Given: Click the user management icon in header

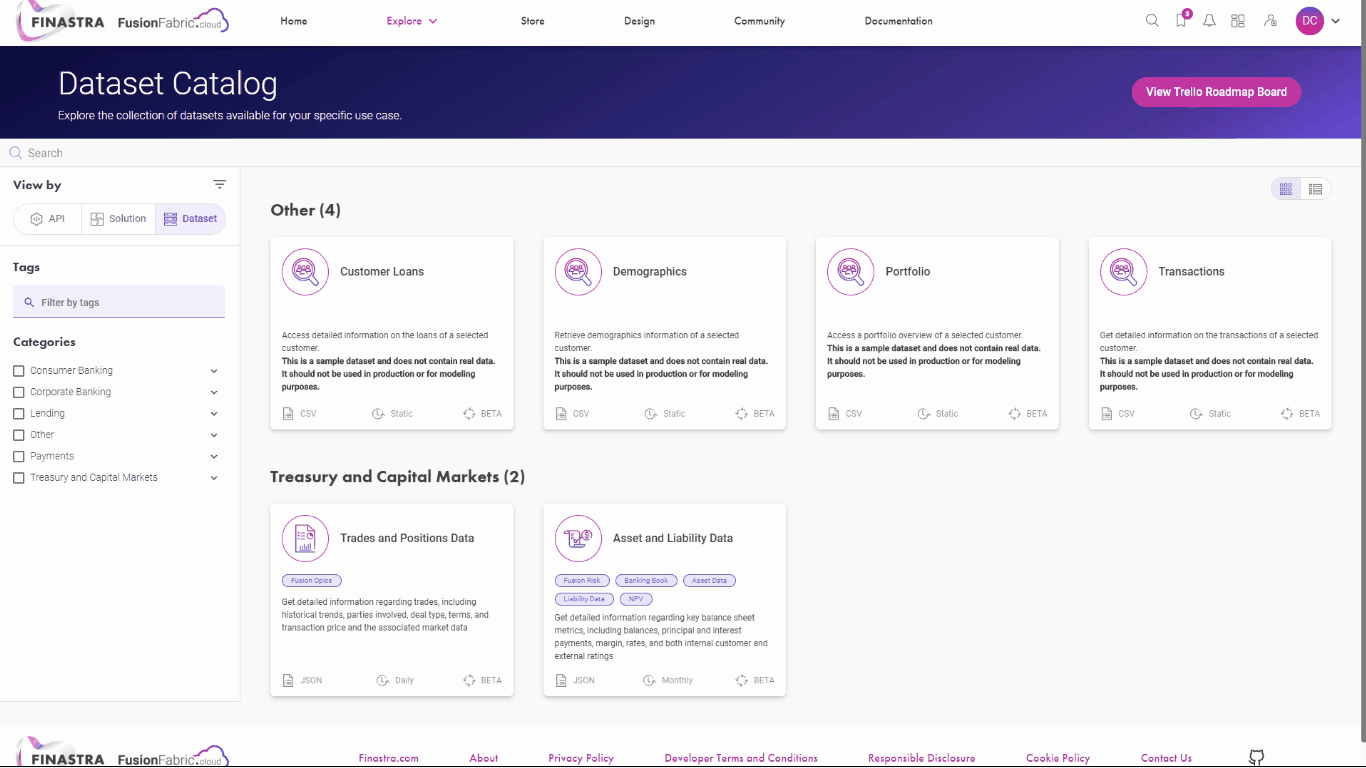Looking at the screenshot, I should [x=1270, y=21].
